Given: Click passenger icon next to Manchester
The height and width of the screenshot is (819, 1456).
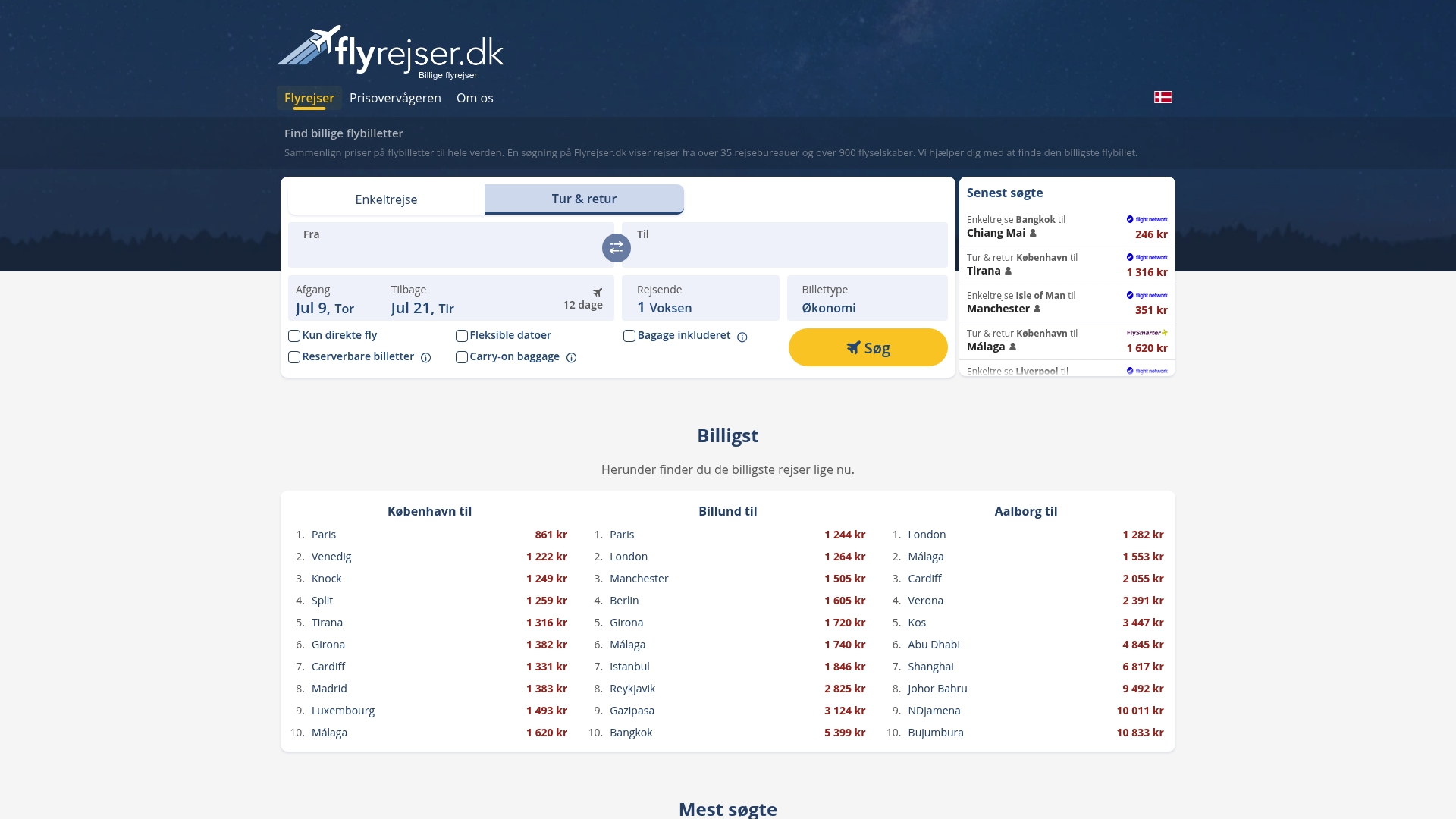Looking at the screenshot, I should [x=1037, y=309].
